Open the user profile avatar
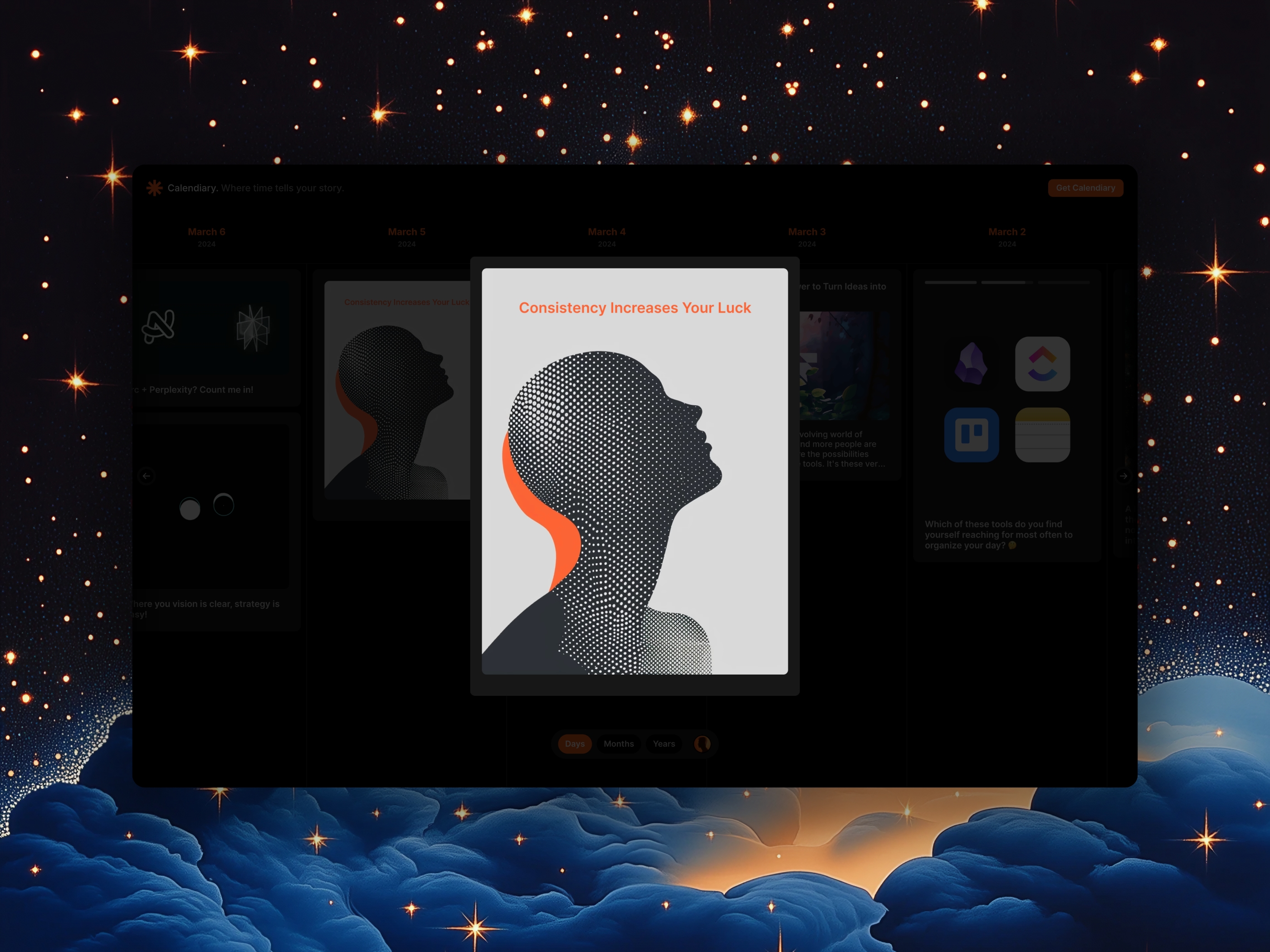The image size is (1270, 952). 703,744
